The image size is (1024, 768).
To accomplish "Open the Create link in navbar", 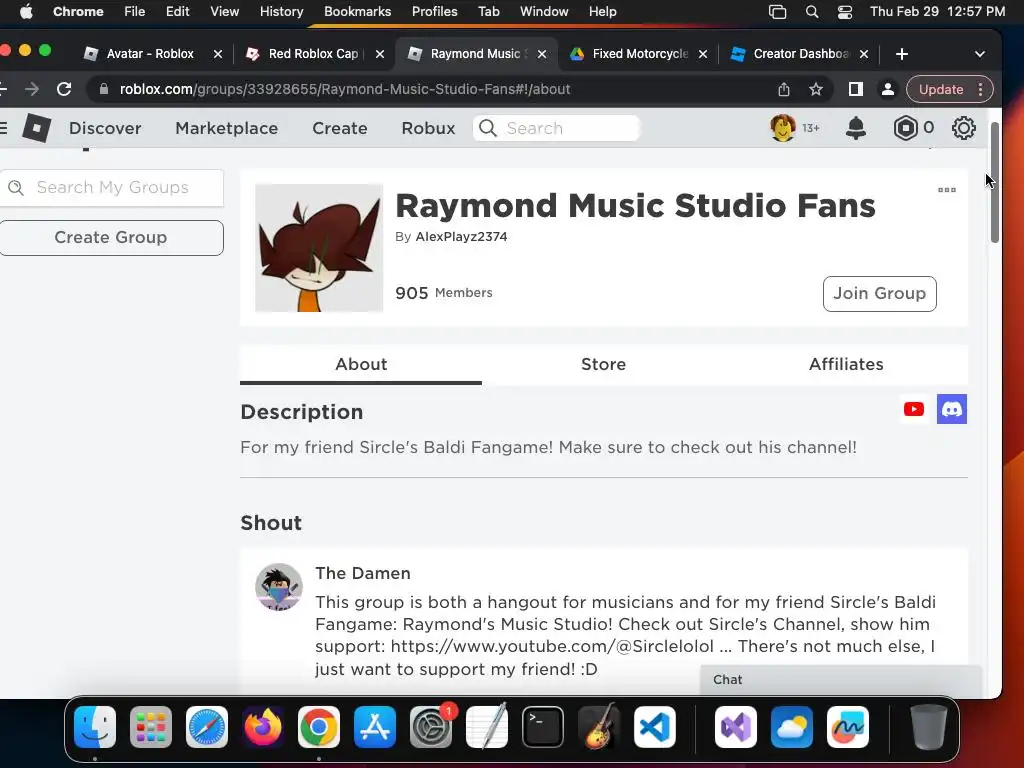I will tap(340, 128).
